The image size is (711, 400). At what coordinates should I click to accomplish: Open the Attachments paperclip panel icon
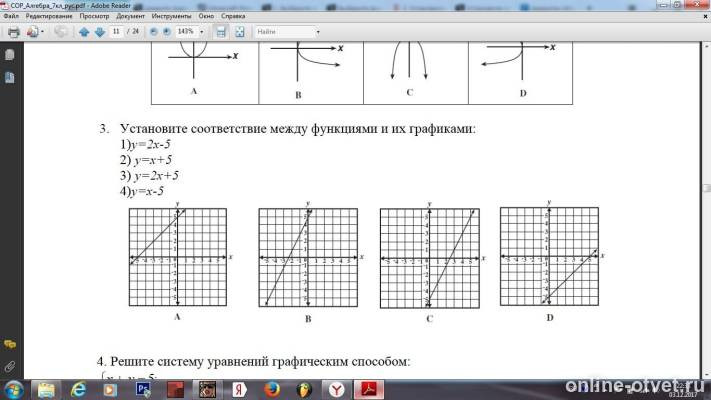[10, 366]
